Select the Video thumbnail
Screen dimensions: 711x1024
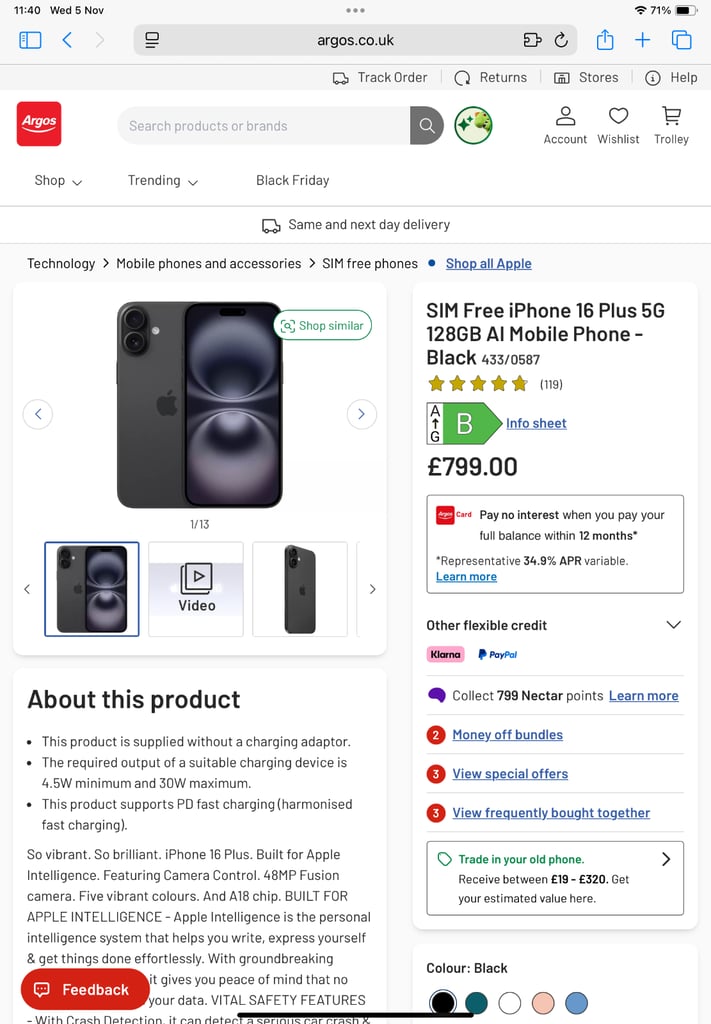click(195, 589)
